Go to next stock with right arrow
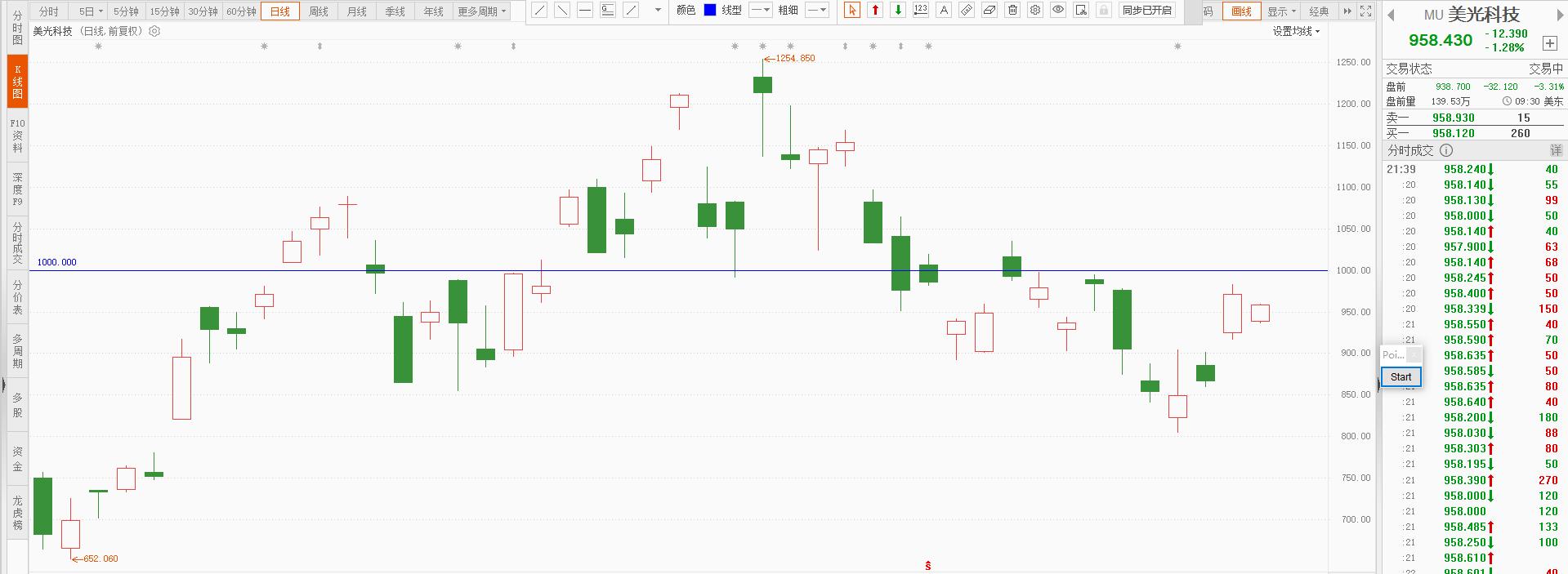This screenshot has height=574, width=1568. [1559, 15]
